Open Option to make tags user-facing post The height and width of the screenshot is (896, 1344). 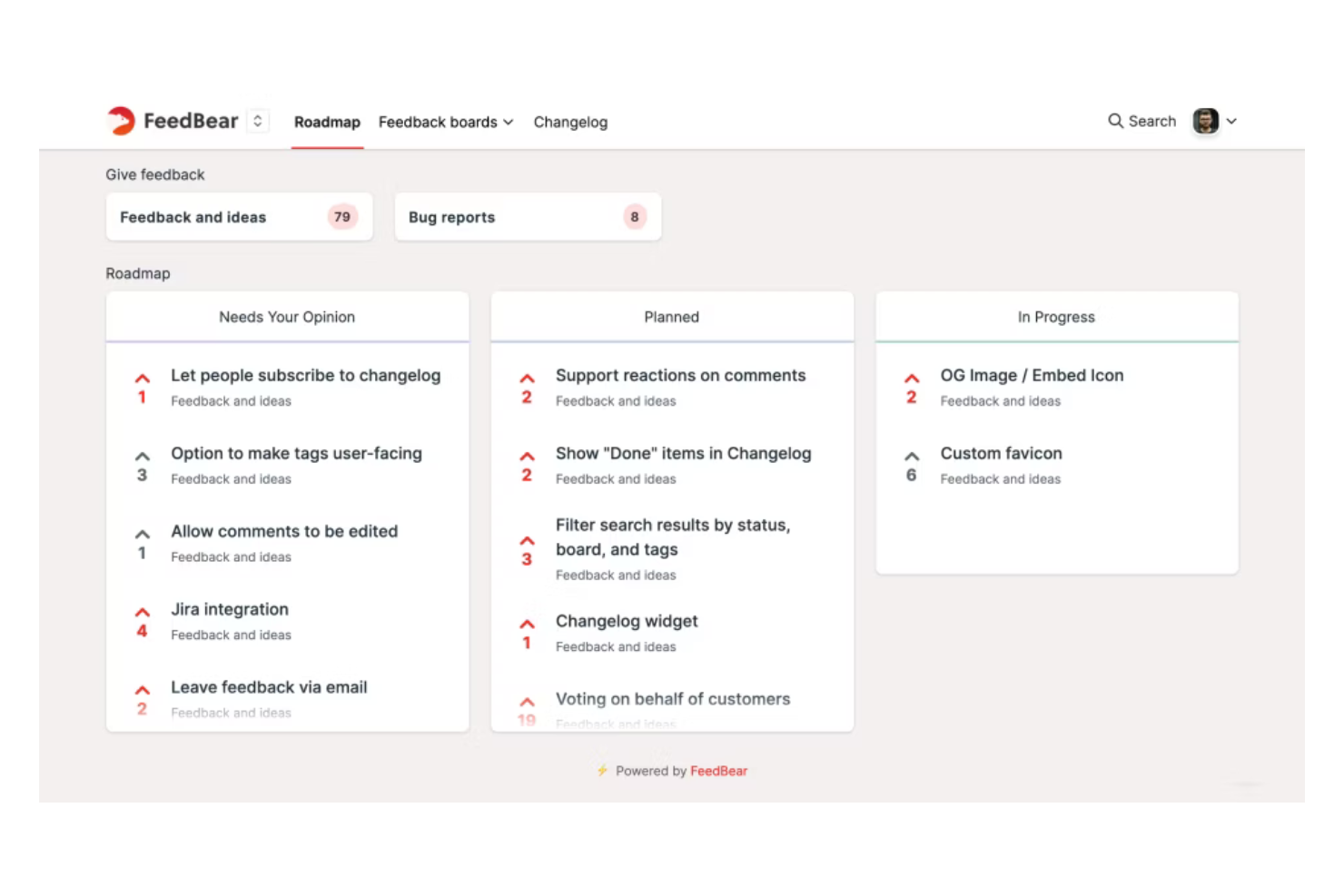click(x=296, y=453)
